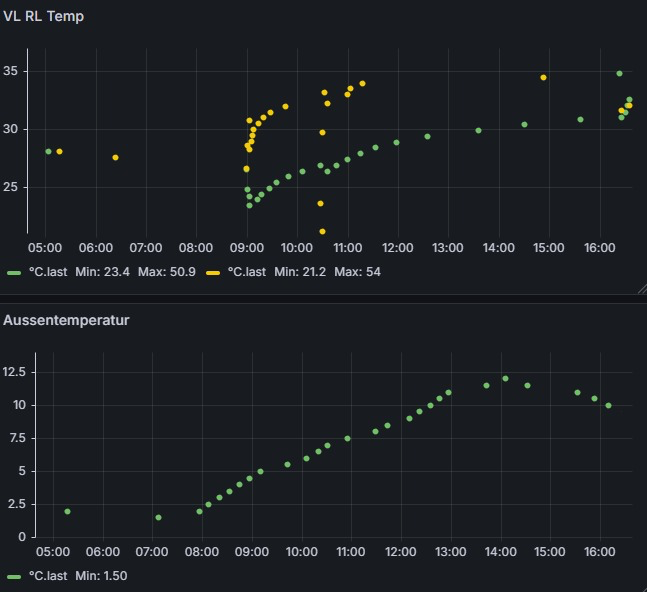This screenshot has height=592, width=647.
Task: Click the yellow data point near 06:30
Action: tap(115, 157)
